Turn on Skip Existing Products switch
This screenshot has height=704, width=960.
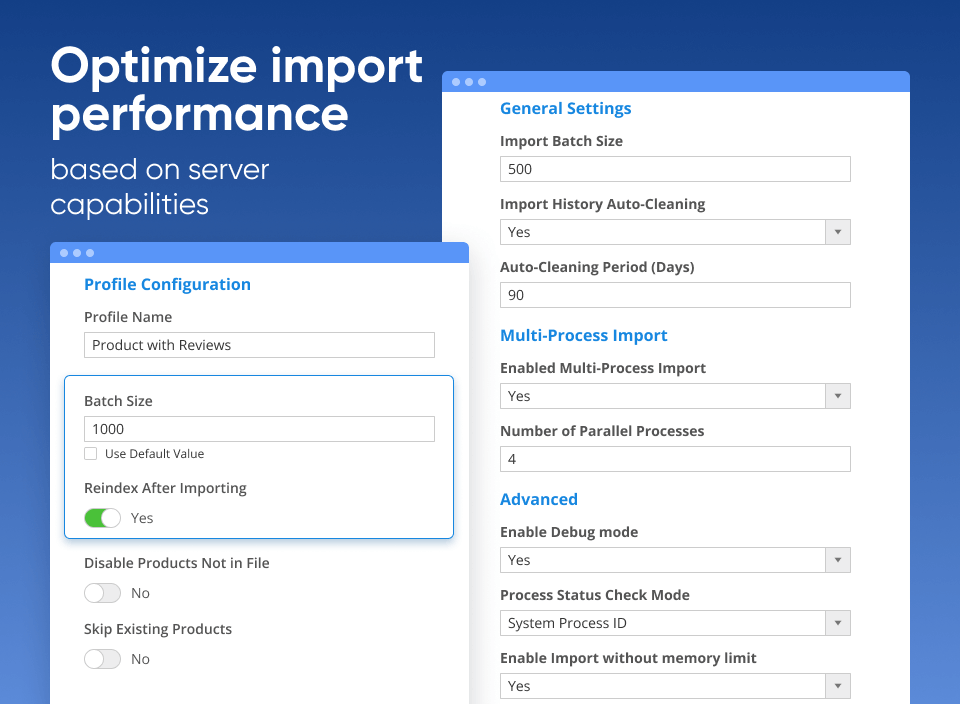click(x=102, y=659)
